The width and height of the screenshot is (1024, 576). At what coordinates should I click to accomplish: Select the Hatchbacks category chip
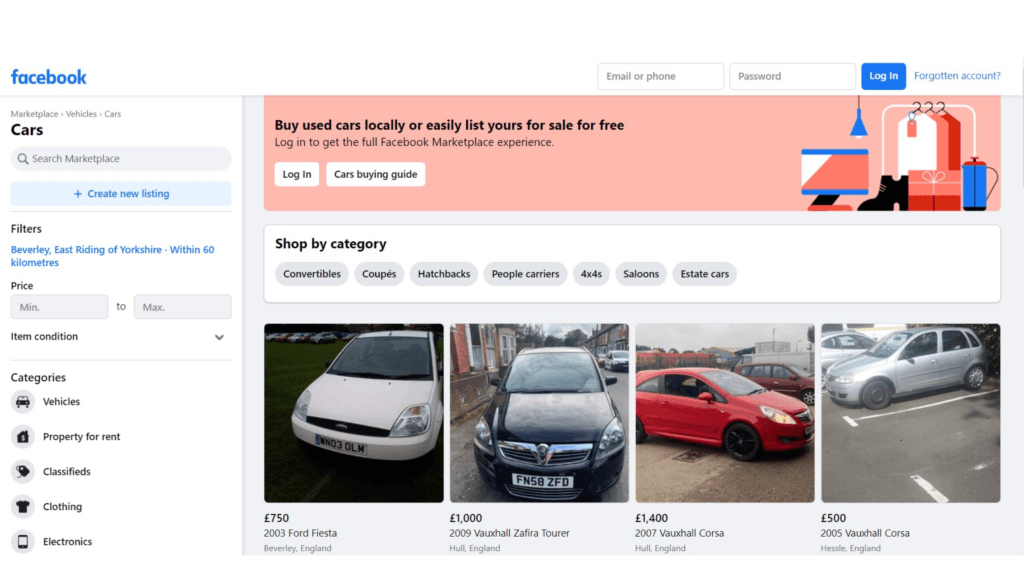tap(444, 274)
